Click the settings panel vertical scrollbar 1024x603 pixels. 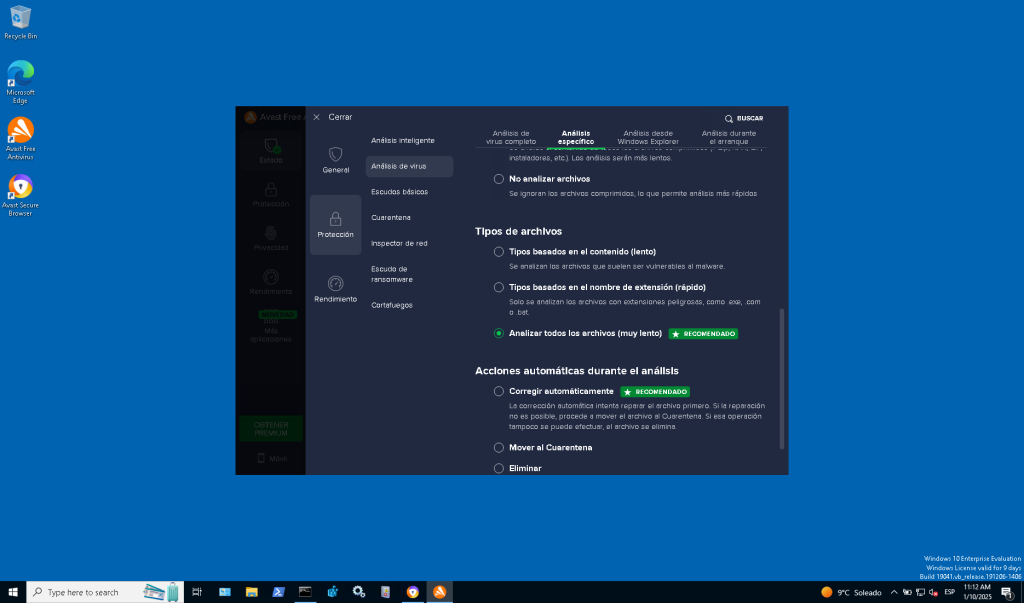[x=782, y=379]
